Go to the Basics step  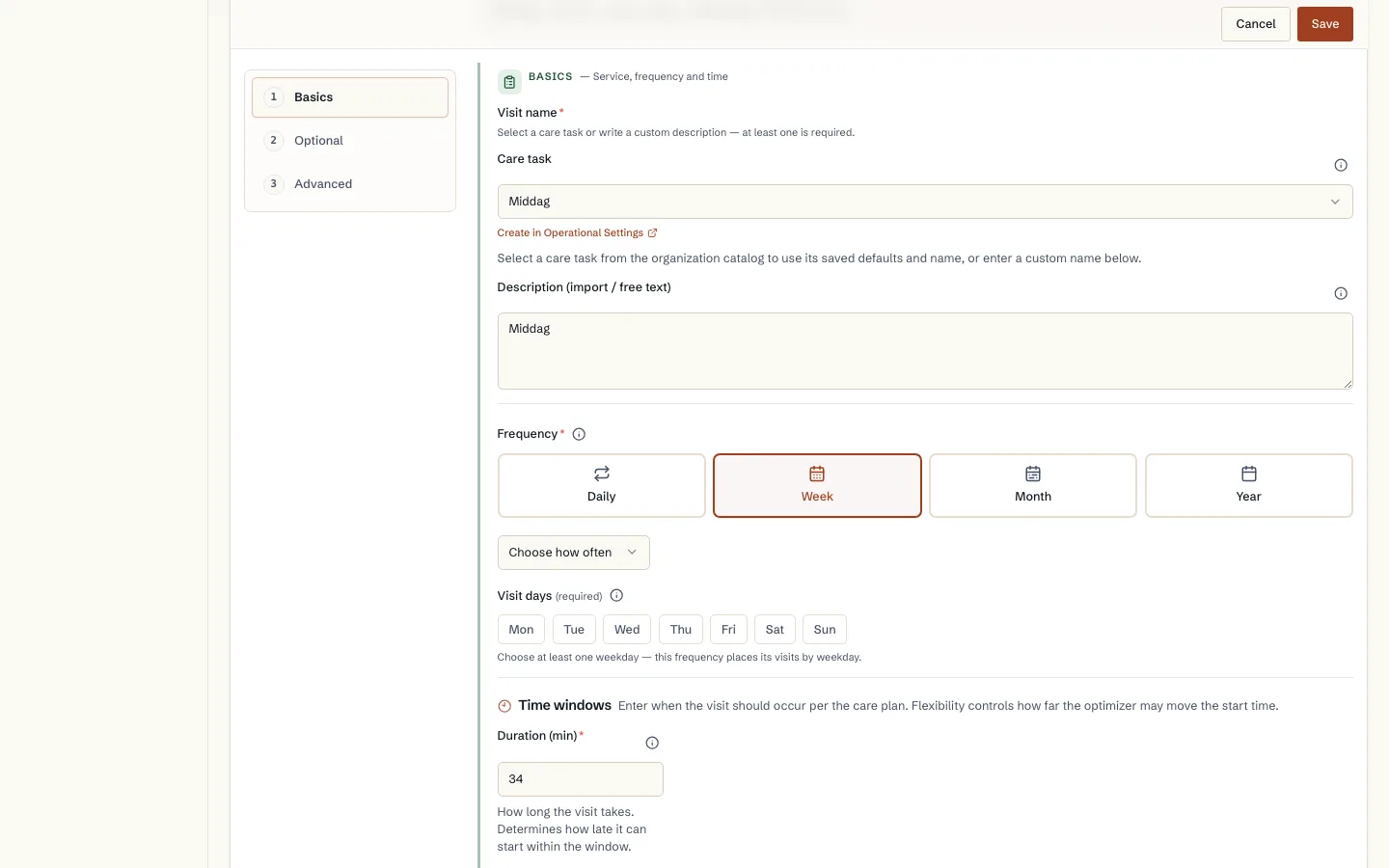click(350, 97)
